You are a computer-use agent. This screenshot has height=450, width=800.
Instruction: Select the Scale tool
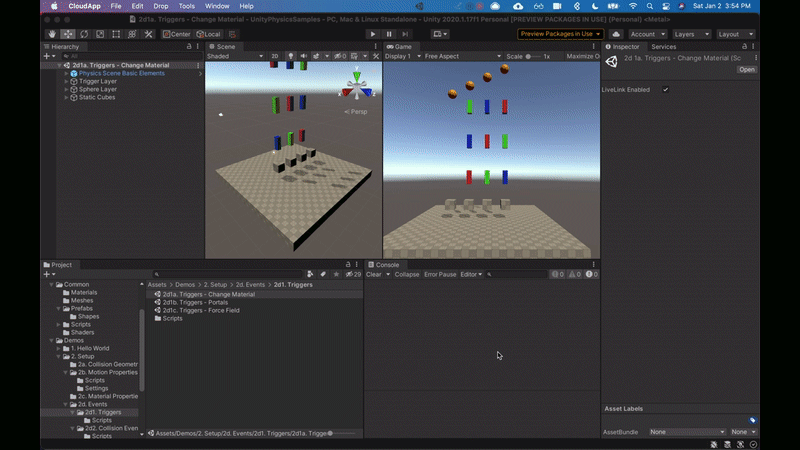click(x=100, y=34)
